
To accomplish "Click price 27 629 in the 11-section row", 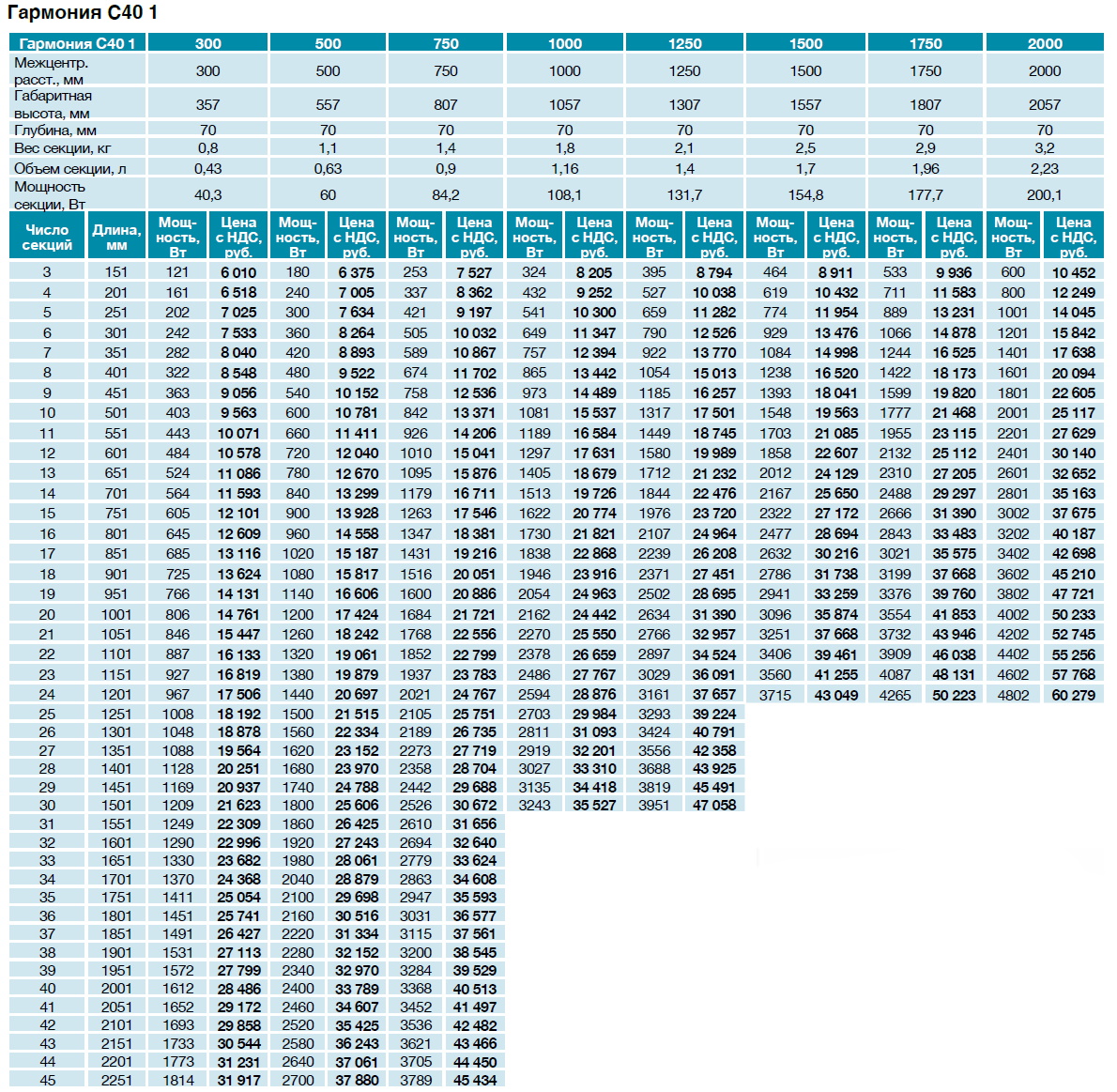I will [x=1073, y=434].
